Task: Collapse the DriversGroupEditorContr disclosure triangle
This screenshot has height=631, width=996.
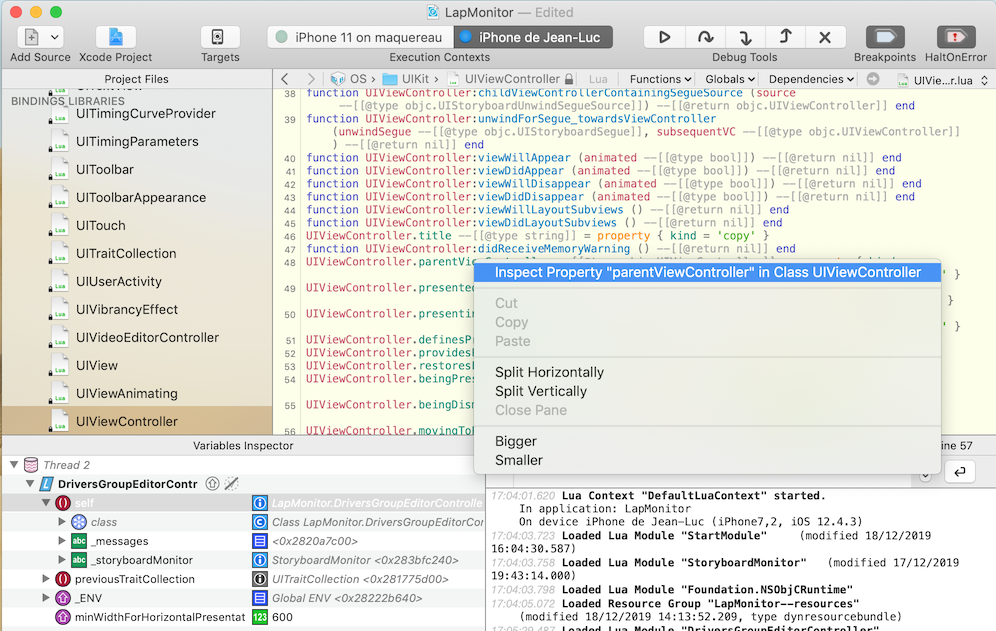Action: [x=30, y=484]
